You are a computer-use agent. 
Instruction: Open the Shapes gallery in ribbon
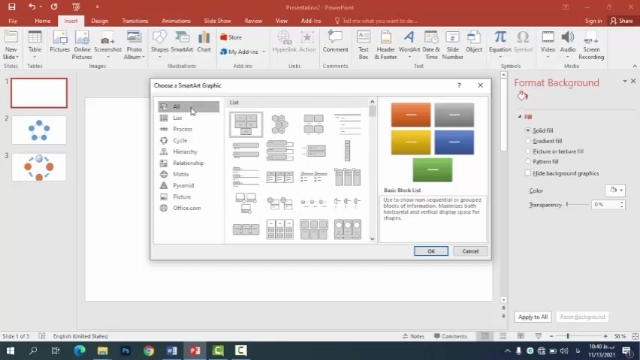[159, 42]
